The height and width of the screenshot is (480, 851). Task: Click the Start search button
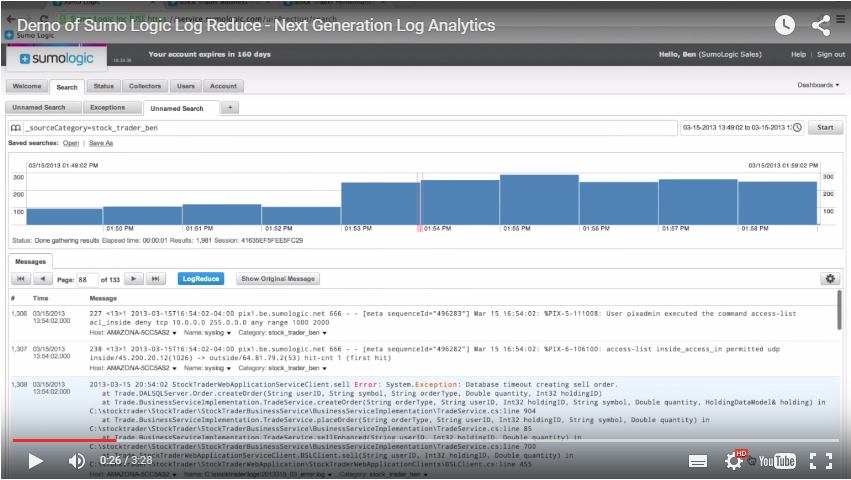coord(825,128)
